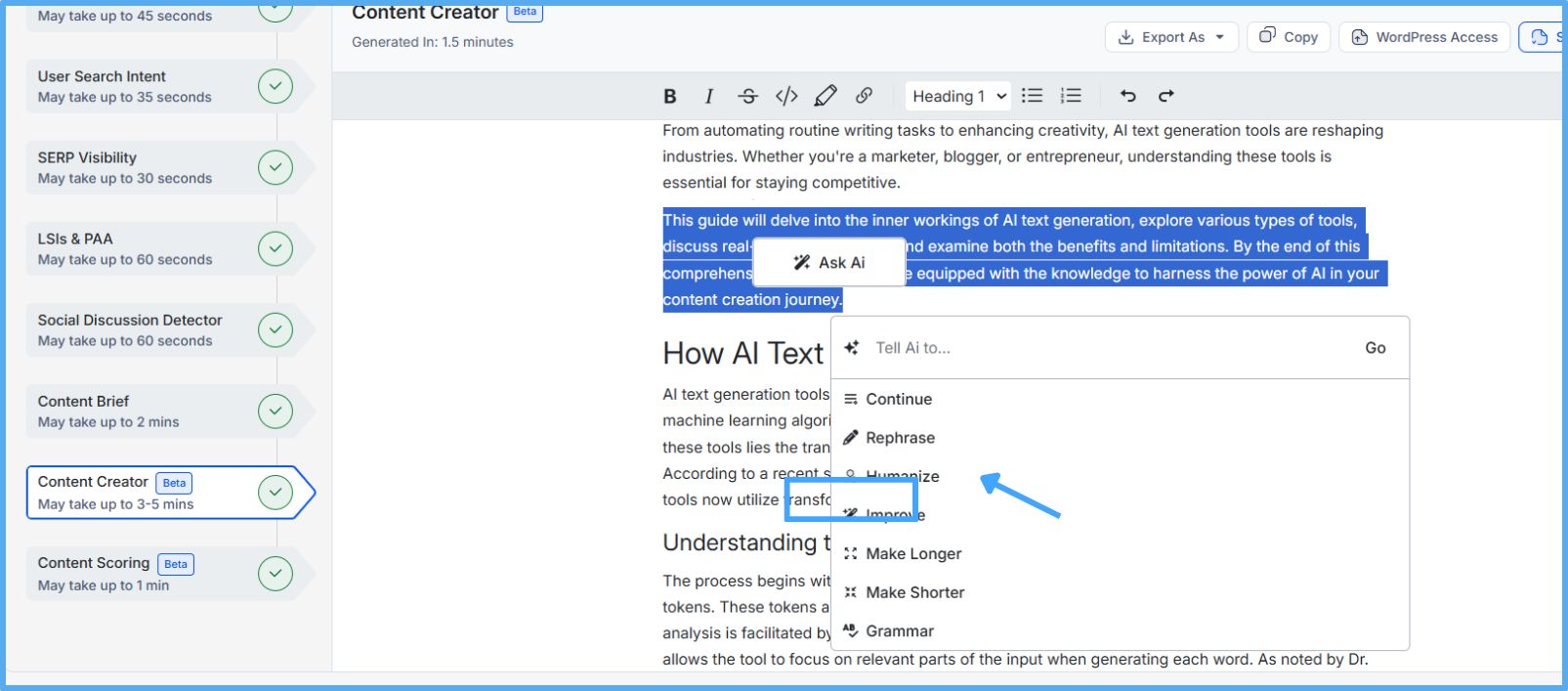Toggle bold formatting in editor toolbar
The image size is (1568, 691).
coord(670,96)
